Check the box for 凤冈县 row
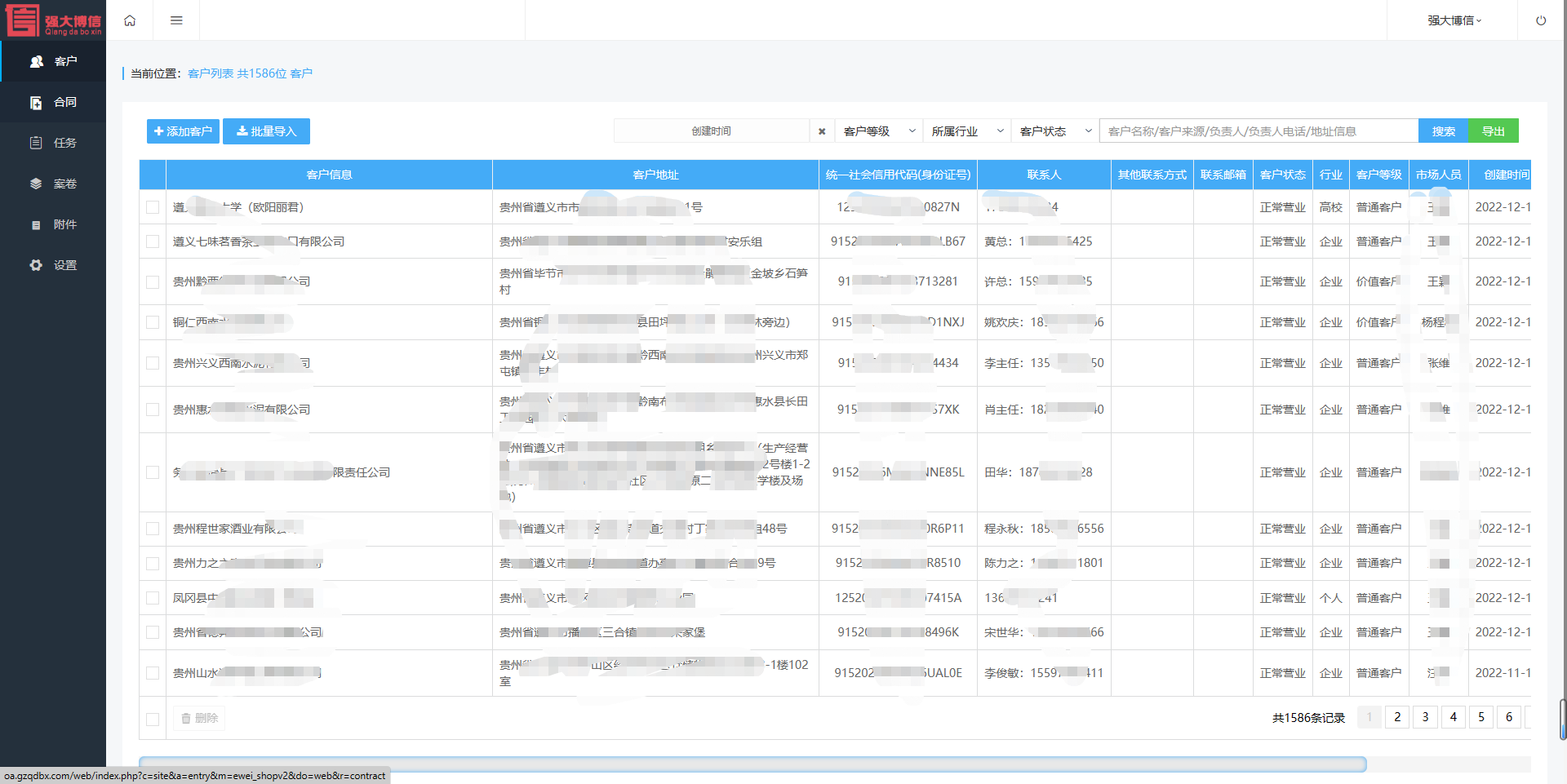Image resolution: width=1567 pixels, height=784 pixels. (x=153, y=598)
